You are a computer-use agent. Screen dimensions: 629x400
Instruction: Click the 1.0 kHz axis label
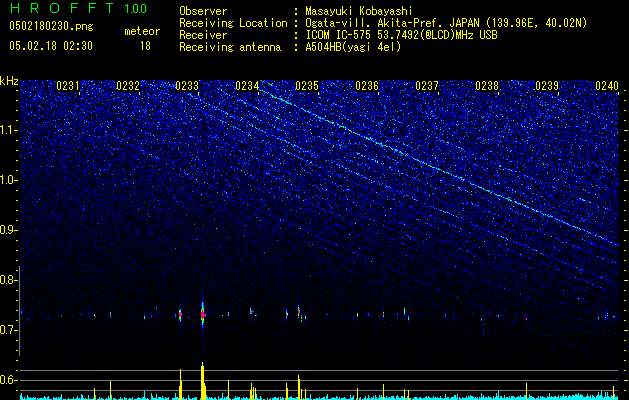(x=8, y=180)
